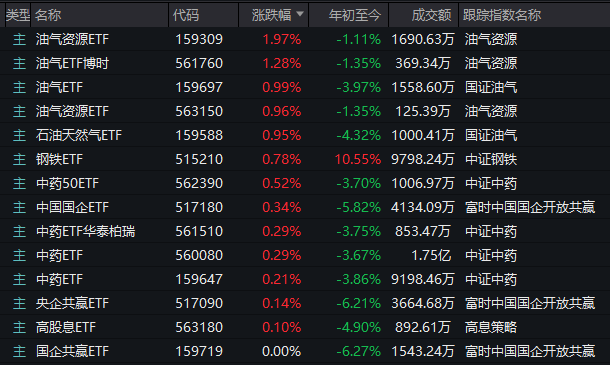Click 富时中国国企开放共赢 index in 517180 row
This screenshot has width=610, height=365.
[530, 207]
